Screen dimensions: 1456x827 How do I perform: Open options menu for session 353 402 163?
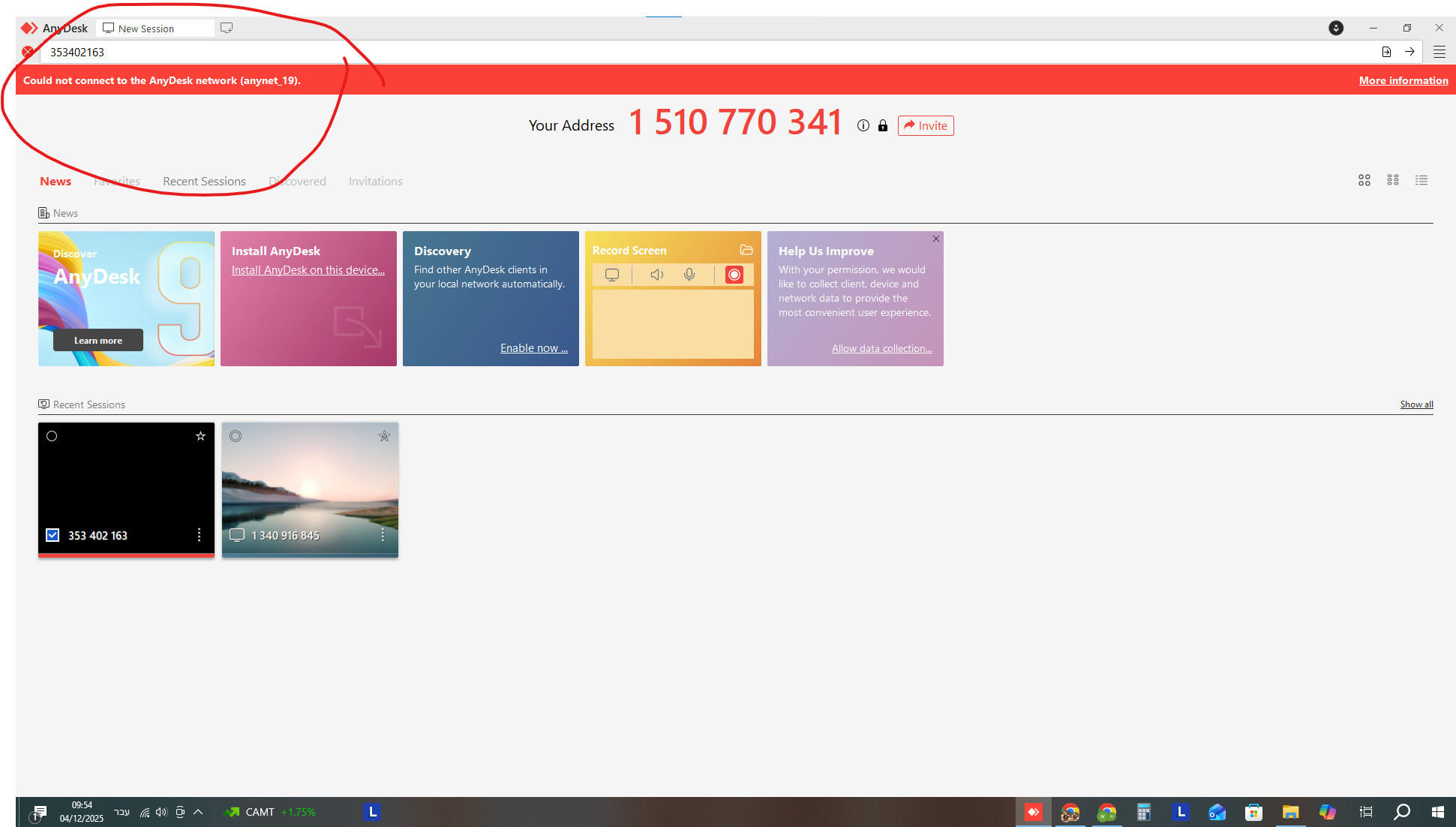pos(199,535)
